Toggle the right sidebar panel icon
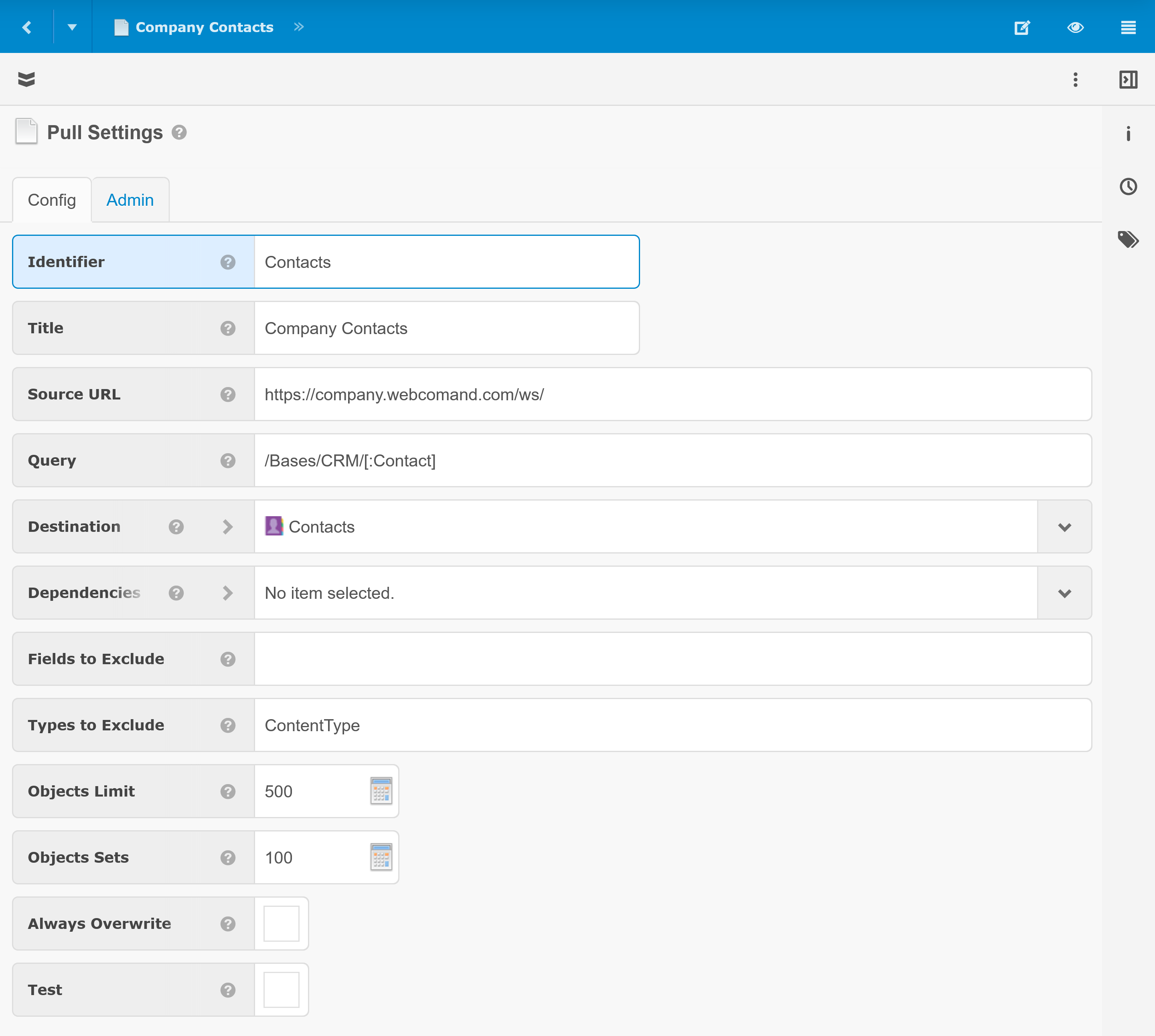The width and height of the screenshot is (1155, 1036). [1128, 80]
